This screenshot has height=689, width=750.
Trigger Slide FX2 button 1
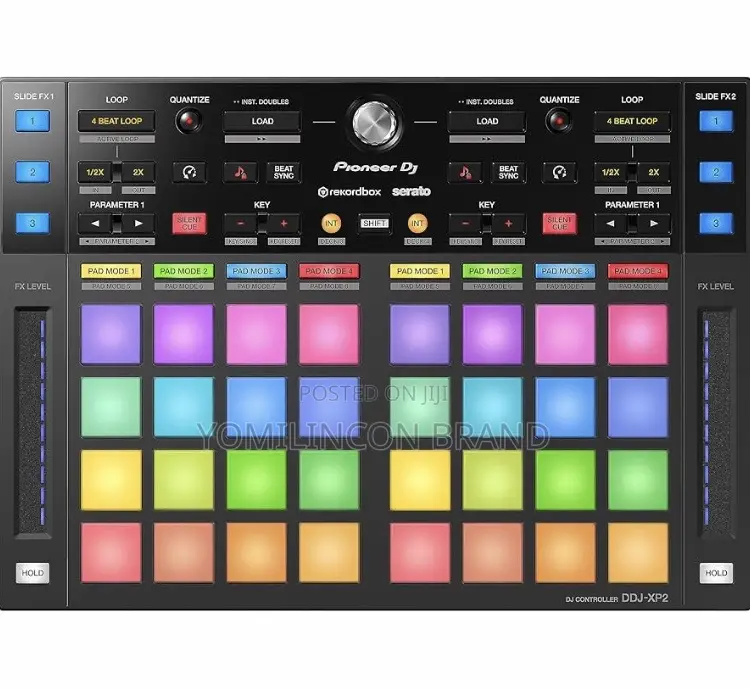click(x=716, y=121)
